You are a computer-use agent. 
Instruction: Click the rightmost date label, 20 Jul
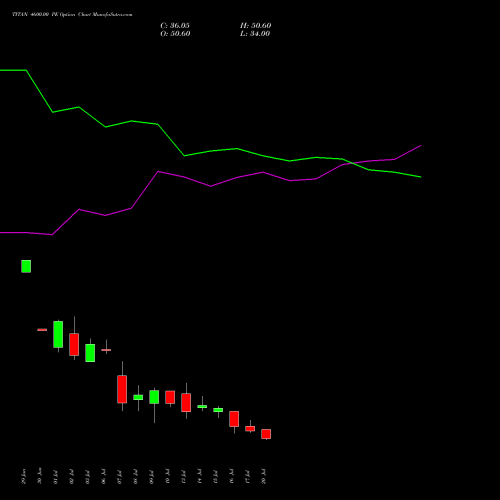click(x=264, y=476)
